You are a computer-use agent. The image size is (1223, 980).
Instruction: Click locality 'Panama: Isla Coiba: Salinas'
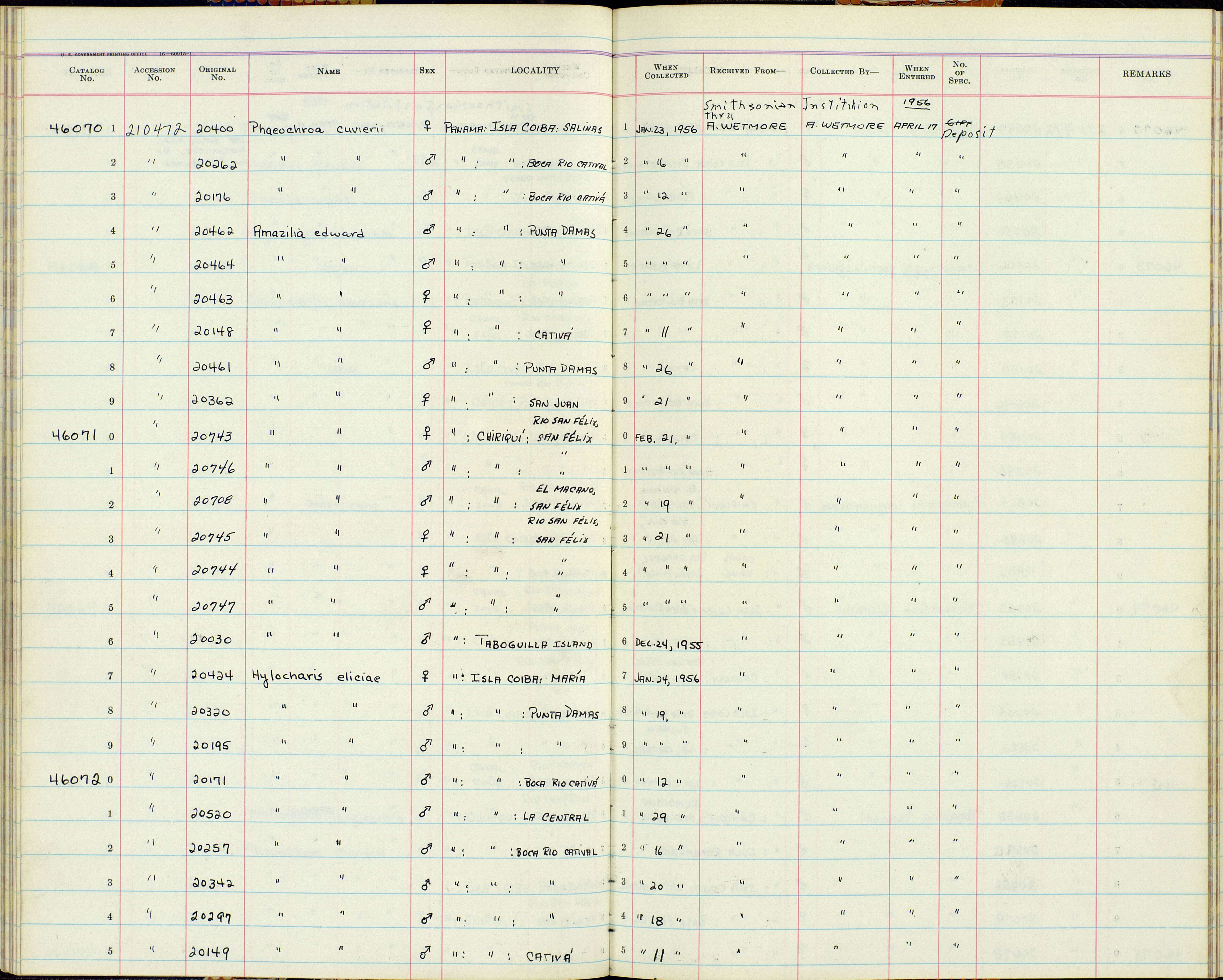click(524, 128)
